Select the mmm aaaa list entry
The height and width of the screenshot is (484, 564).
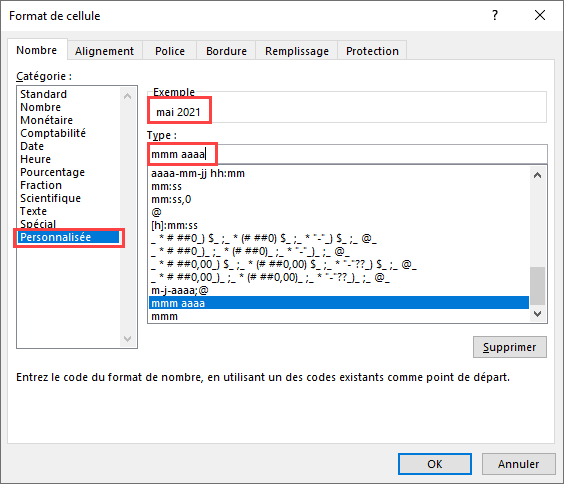pos(339,303)
